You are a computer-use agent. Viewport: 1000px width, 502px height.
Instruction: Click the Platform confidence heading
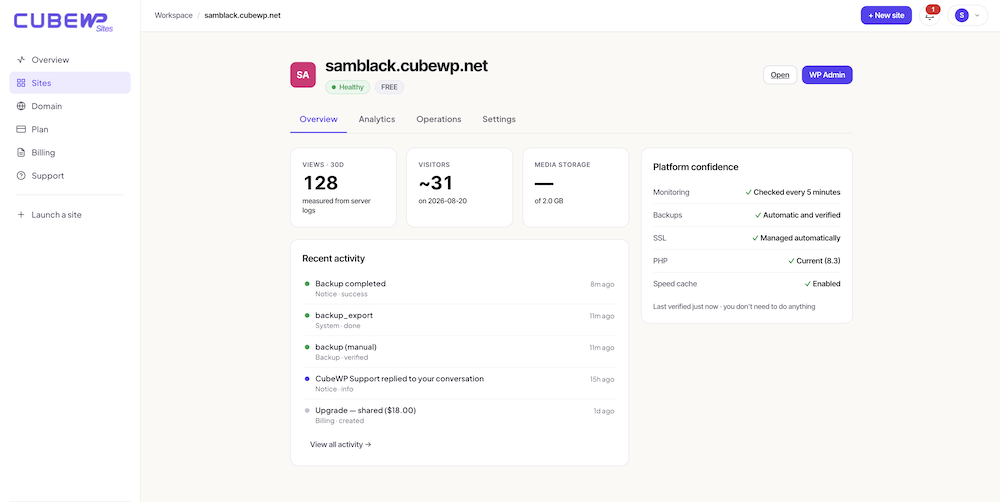696,167
